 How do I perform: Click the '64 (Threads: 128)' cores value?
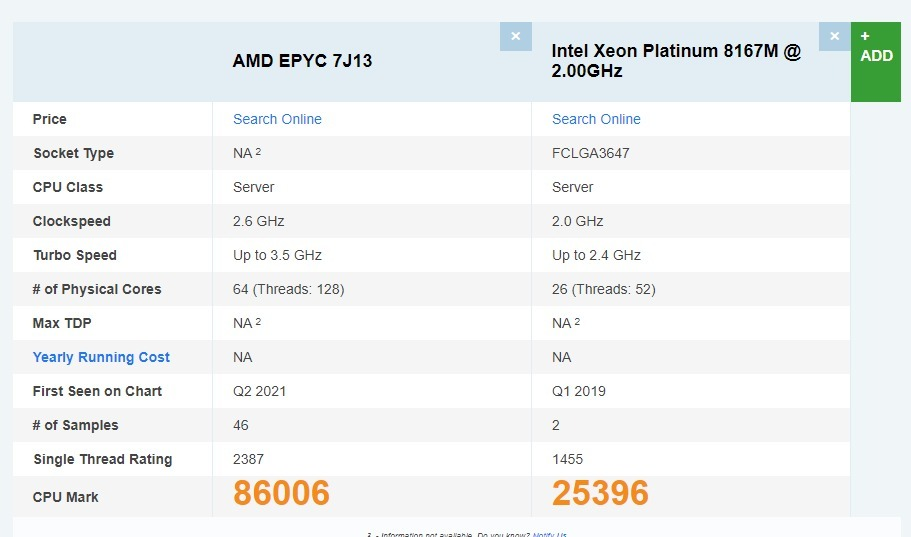click(289, 289)
